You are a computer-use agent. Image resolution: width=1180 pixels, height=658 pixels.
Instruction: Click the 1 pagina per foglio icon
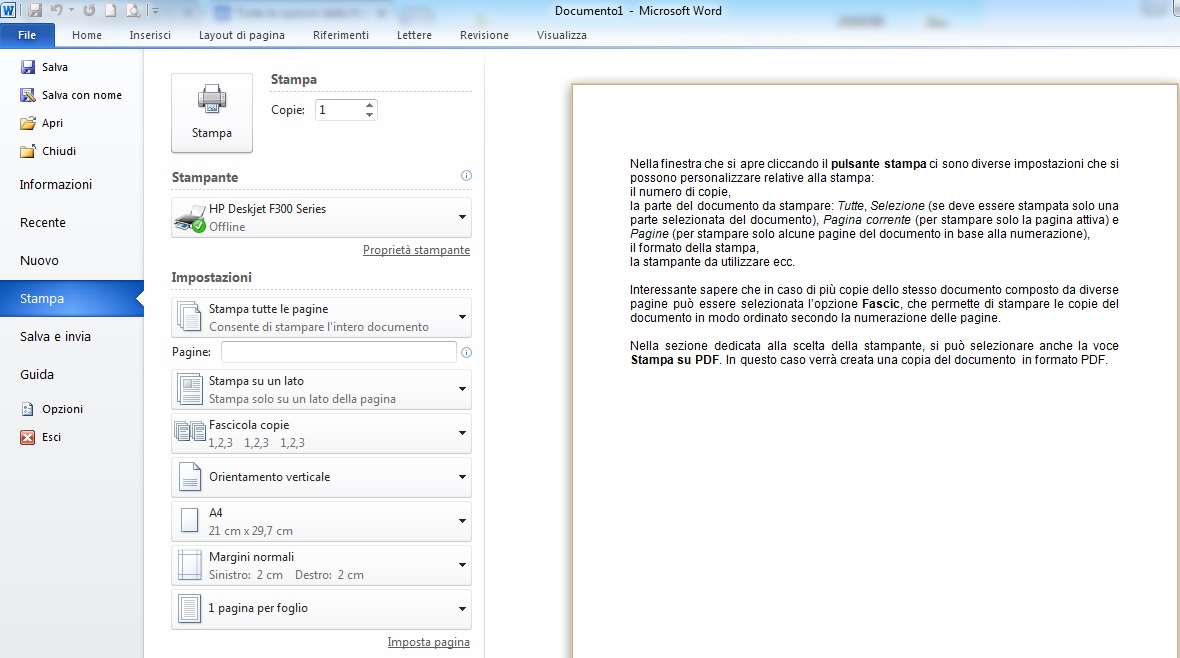190,609
